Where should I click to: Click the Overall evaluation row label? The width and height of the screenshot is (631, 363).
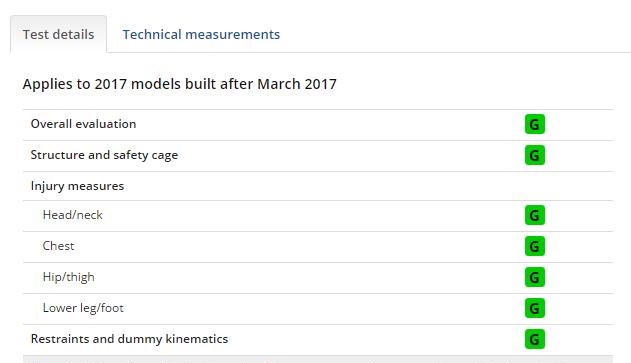[83, 124]
